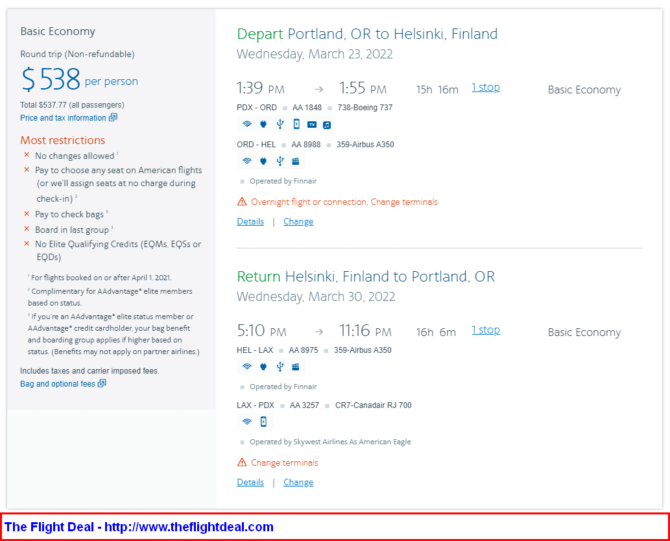Click warning triangle beside return Change terminals
Image resolution: width=670 pixels, height=541 pixels.
[x=242, y=462]
